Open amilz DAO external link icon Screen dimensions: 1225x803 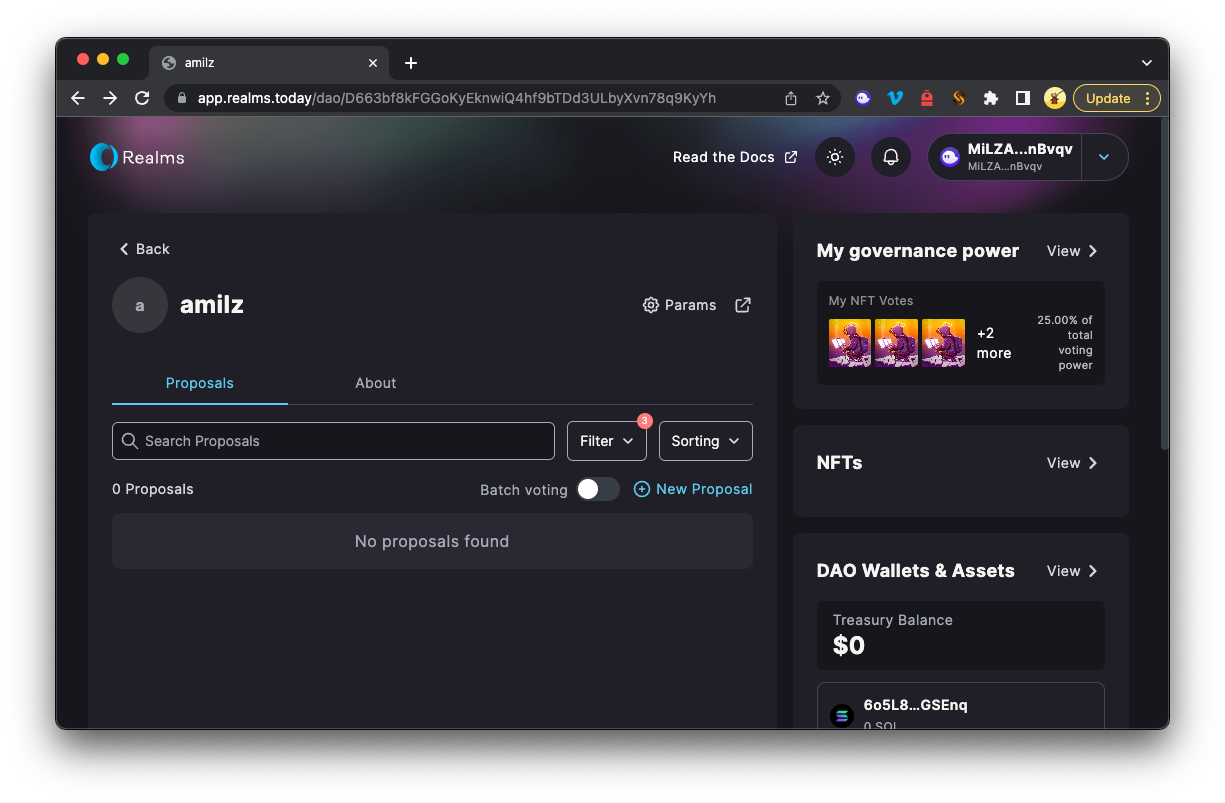pyautogui.click(x=743, y=305)
